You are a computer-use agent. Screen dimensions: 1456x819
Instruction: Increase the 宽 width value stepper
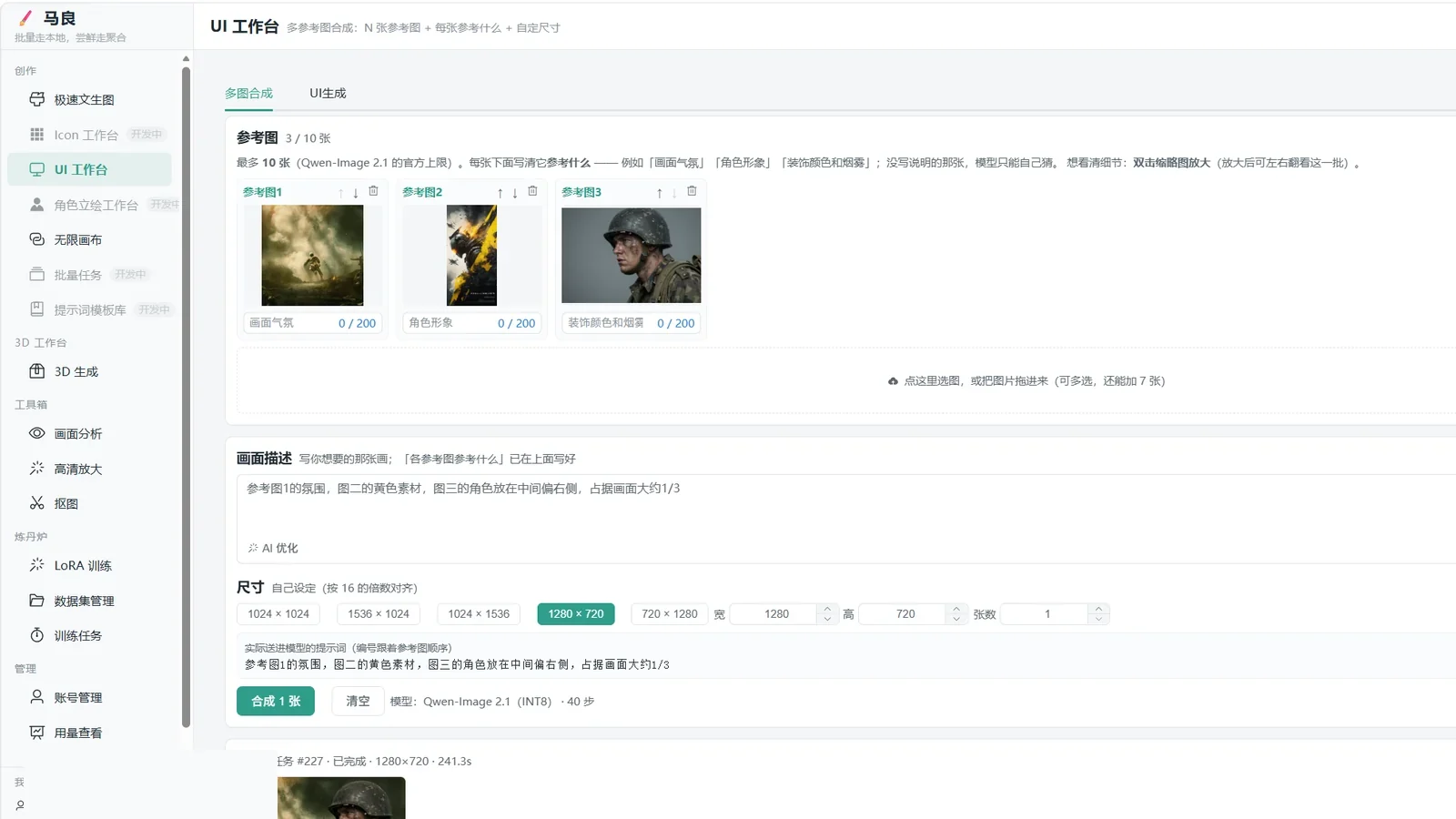tap(827, 609)
